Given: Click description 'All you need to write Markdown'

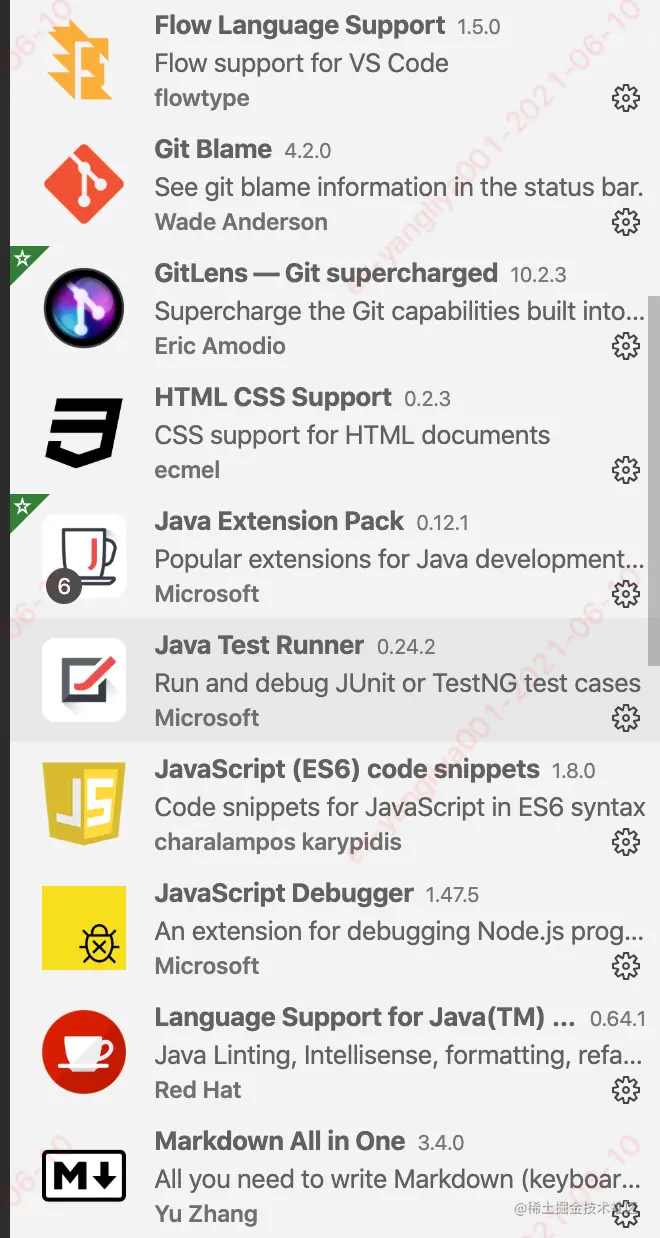Looking at the screenshot, I should [400, 1179].
